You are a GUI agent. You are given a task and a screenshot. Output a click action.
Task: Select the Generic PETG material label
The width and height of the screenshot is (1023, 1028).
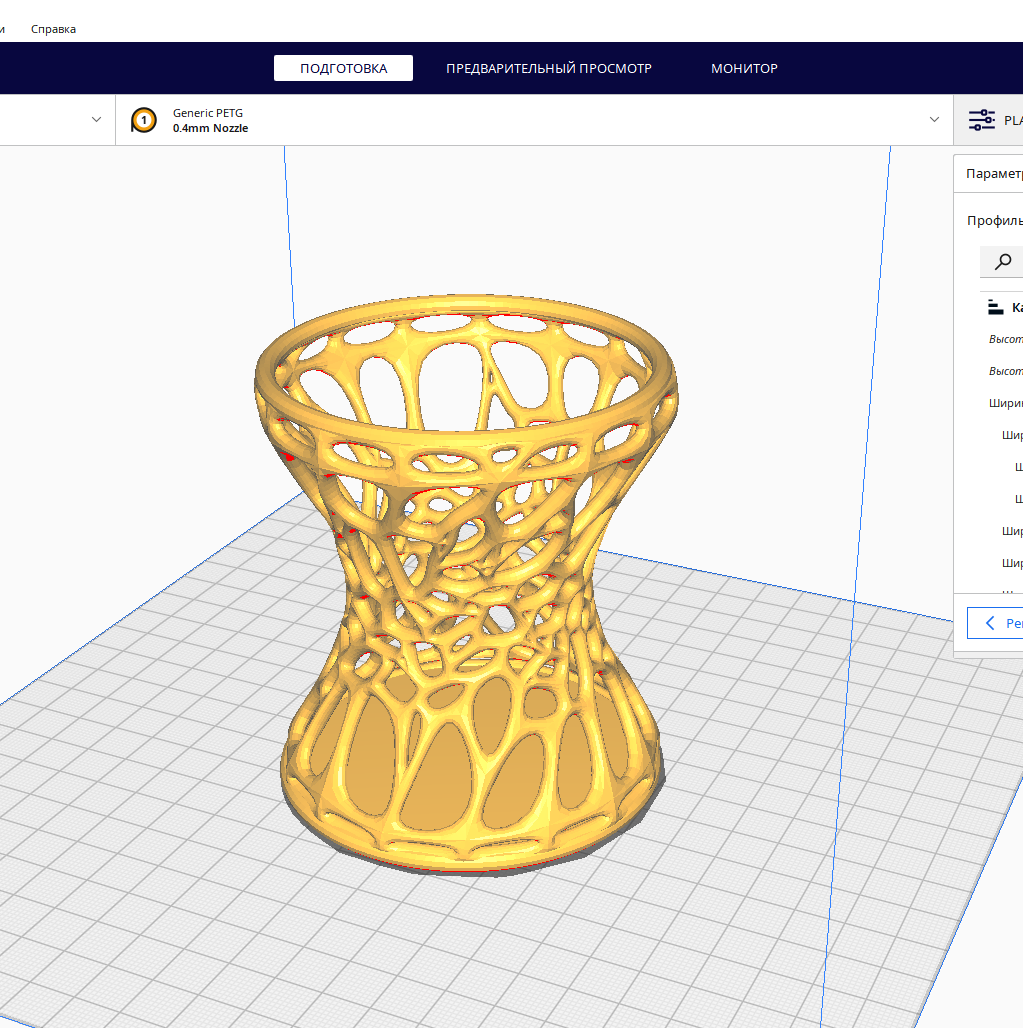208,113
